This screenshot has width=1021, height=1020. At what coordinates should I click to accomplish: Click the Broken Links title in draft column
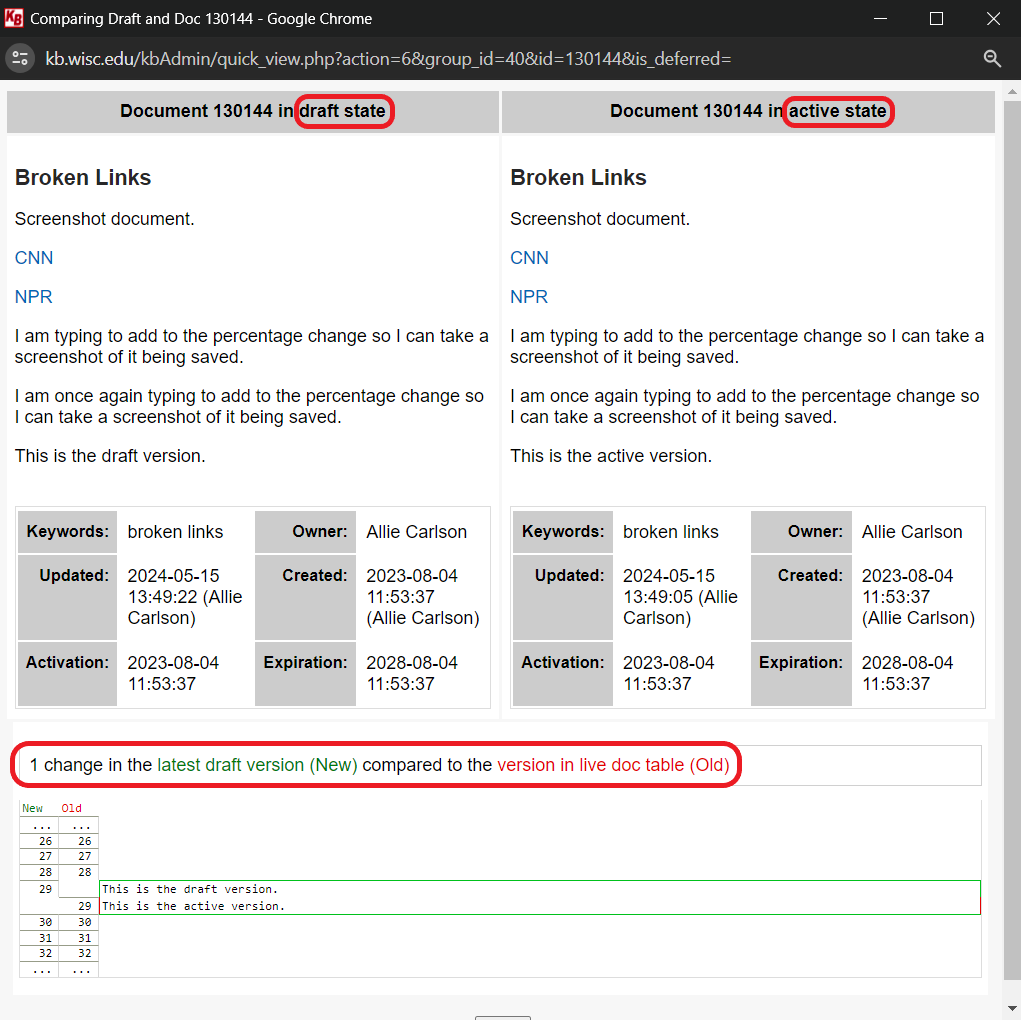pos(83,178)
